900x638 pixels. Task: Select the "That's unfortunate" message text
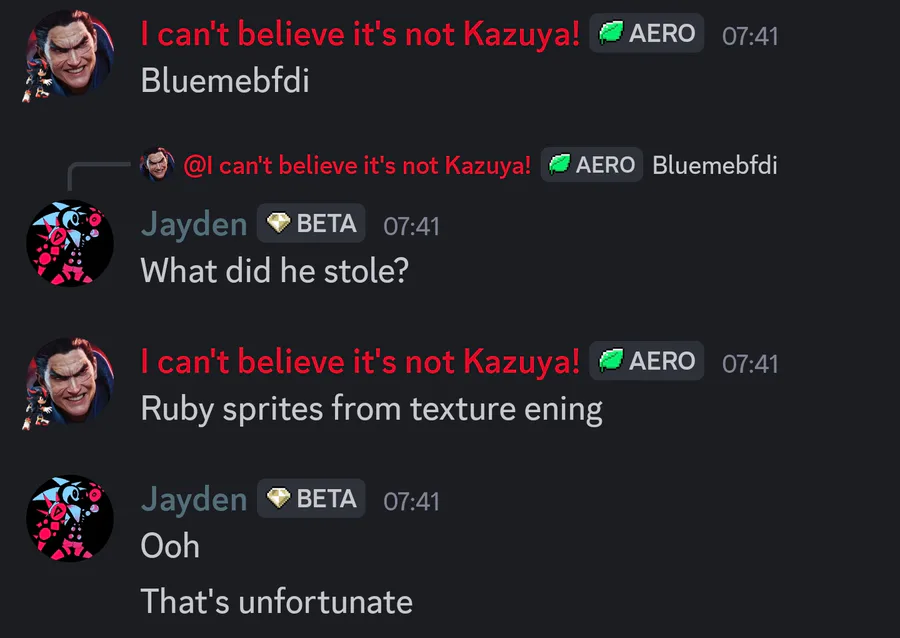pos(276,601)
